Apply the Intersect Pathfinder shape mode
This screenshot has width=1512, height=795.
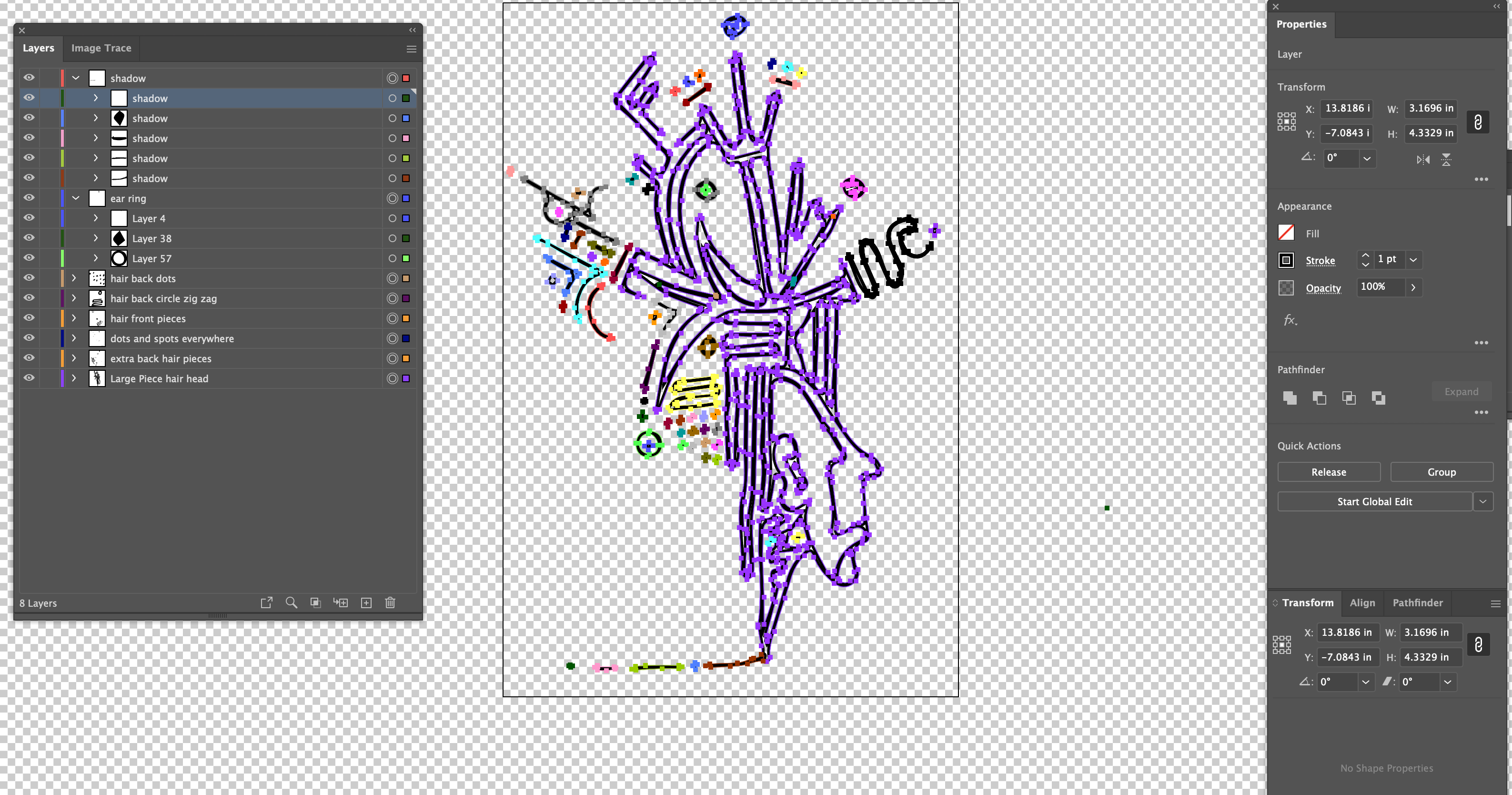[1349, 397]
